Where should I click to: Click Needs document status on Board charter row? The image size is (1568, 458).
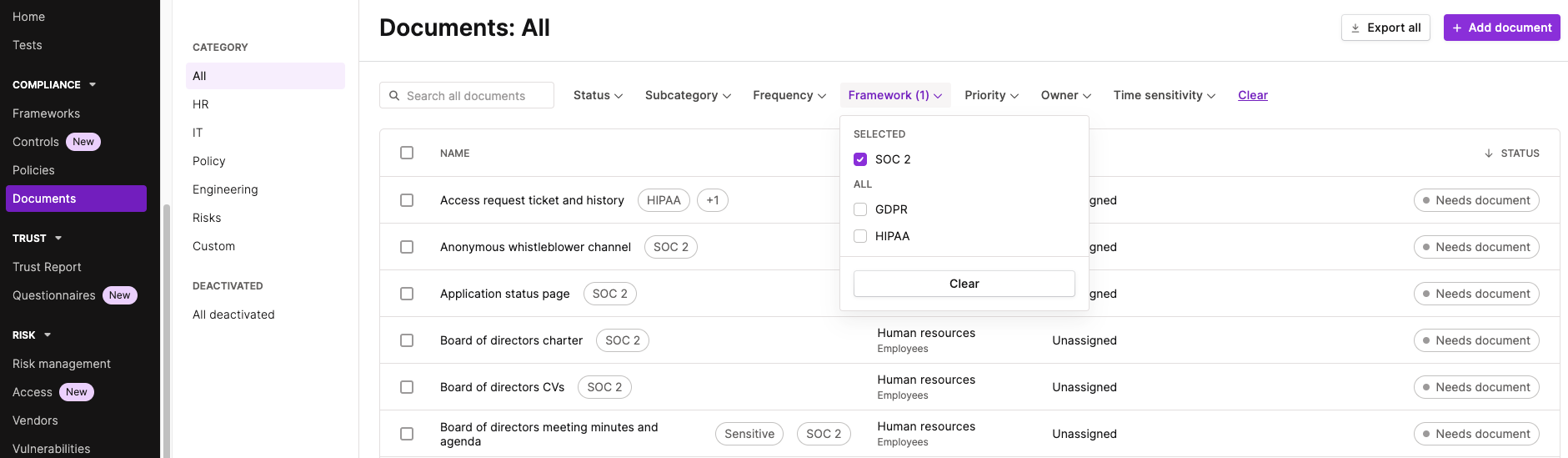click(1476, 340)
